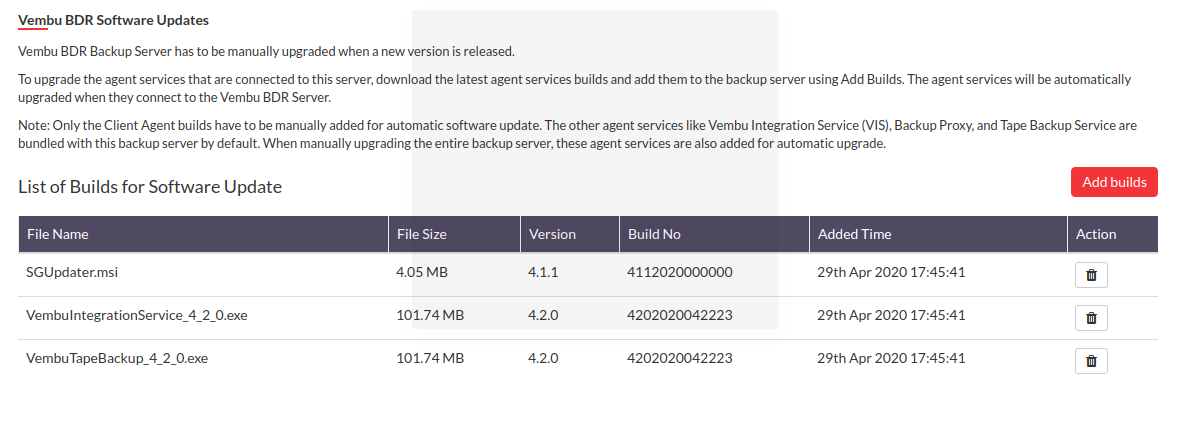Delete the SGUpdater.msi build
The height and width of the screenshot is (428, 1195).
pyautogui.click(x=1091, y=275)
